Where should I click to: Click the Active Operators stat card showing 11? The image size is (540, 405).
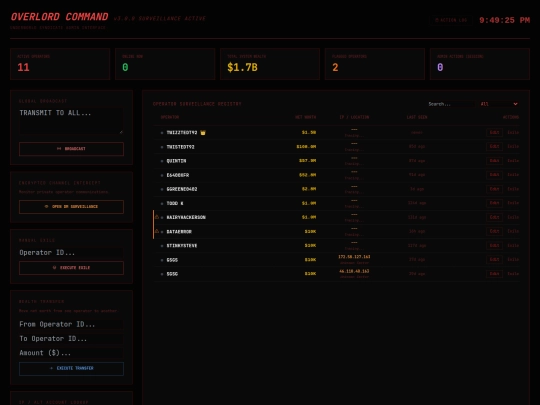coord(60,64)
